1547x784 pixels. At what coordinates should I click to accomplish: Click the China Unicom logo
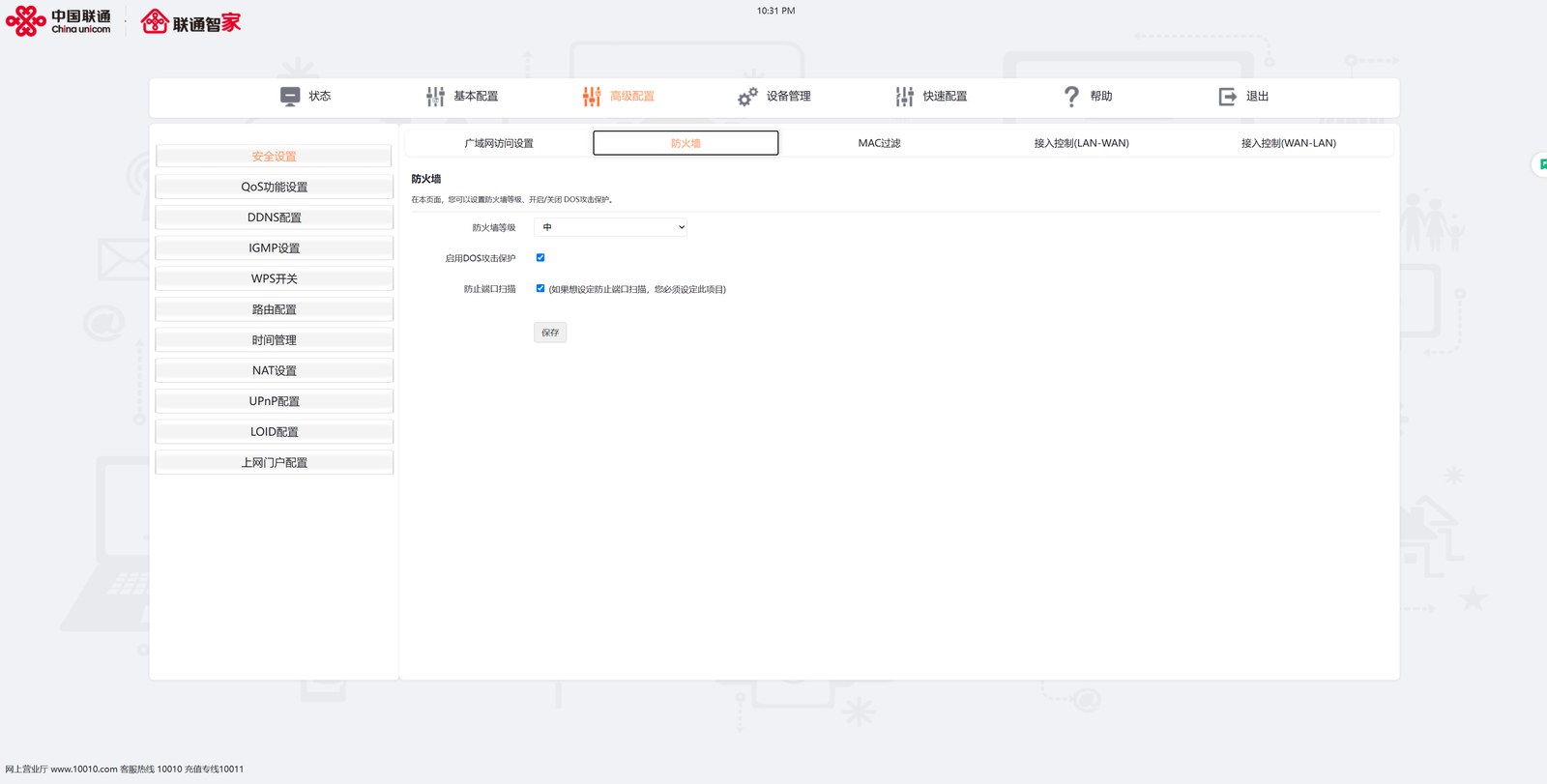click(59, 20)
